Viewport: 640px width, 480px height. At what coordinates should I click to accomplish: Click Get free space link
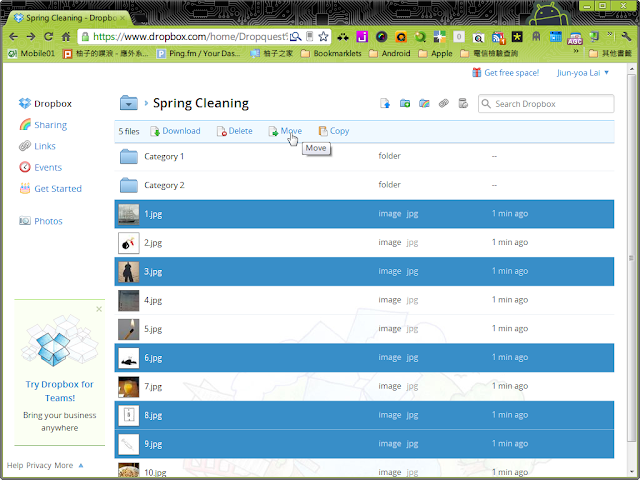tap(511, 73)
